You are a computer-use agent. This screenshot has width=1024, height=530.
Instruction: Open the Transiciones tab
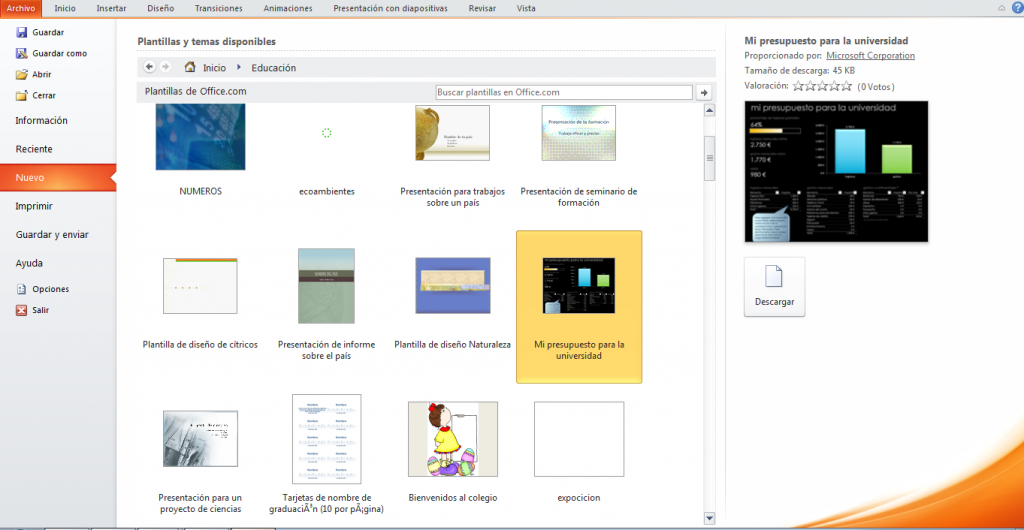pos(219,8)
